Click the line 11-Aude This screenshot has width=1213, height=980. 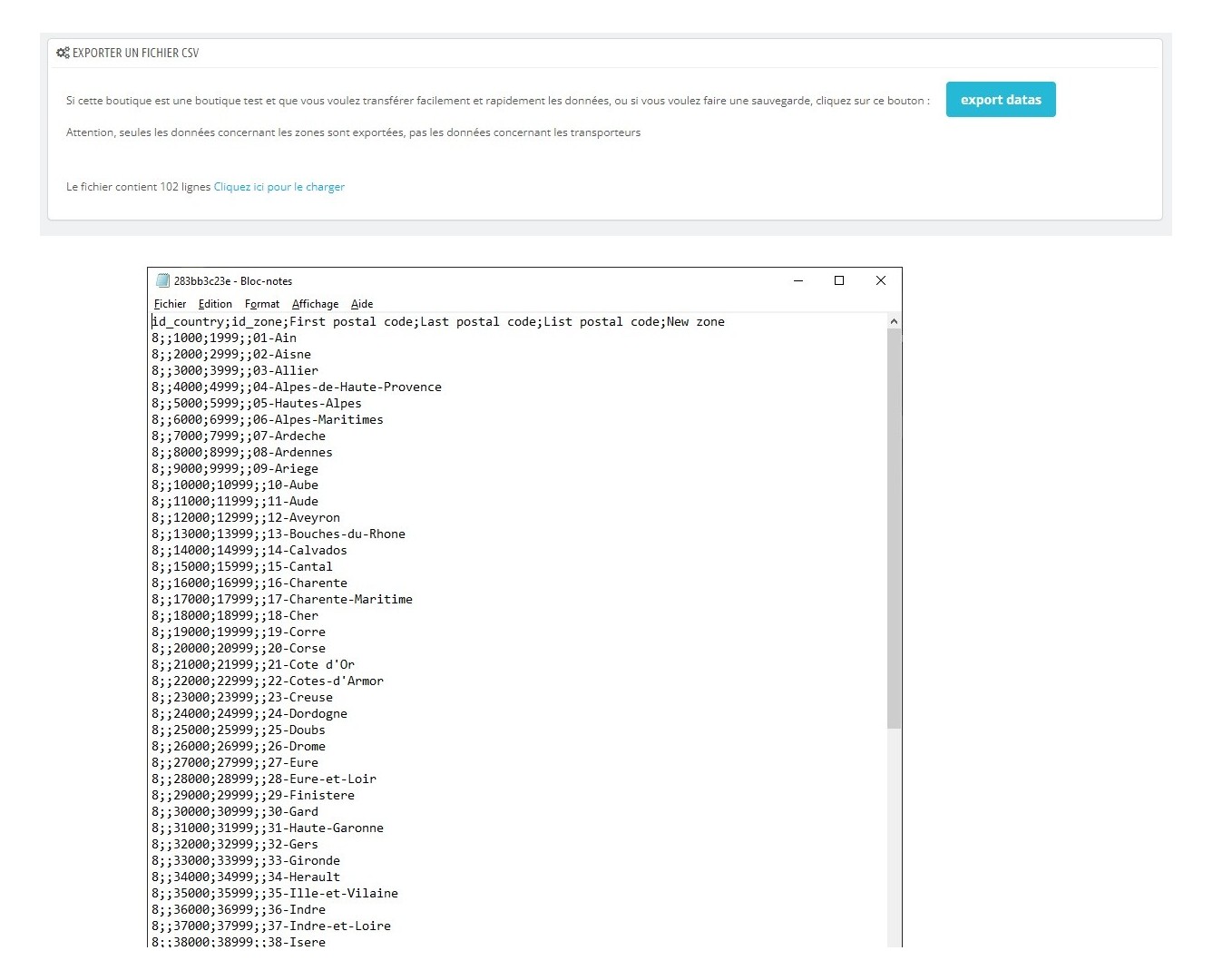coord(235,502)
